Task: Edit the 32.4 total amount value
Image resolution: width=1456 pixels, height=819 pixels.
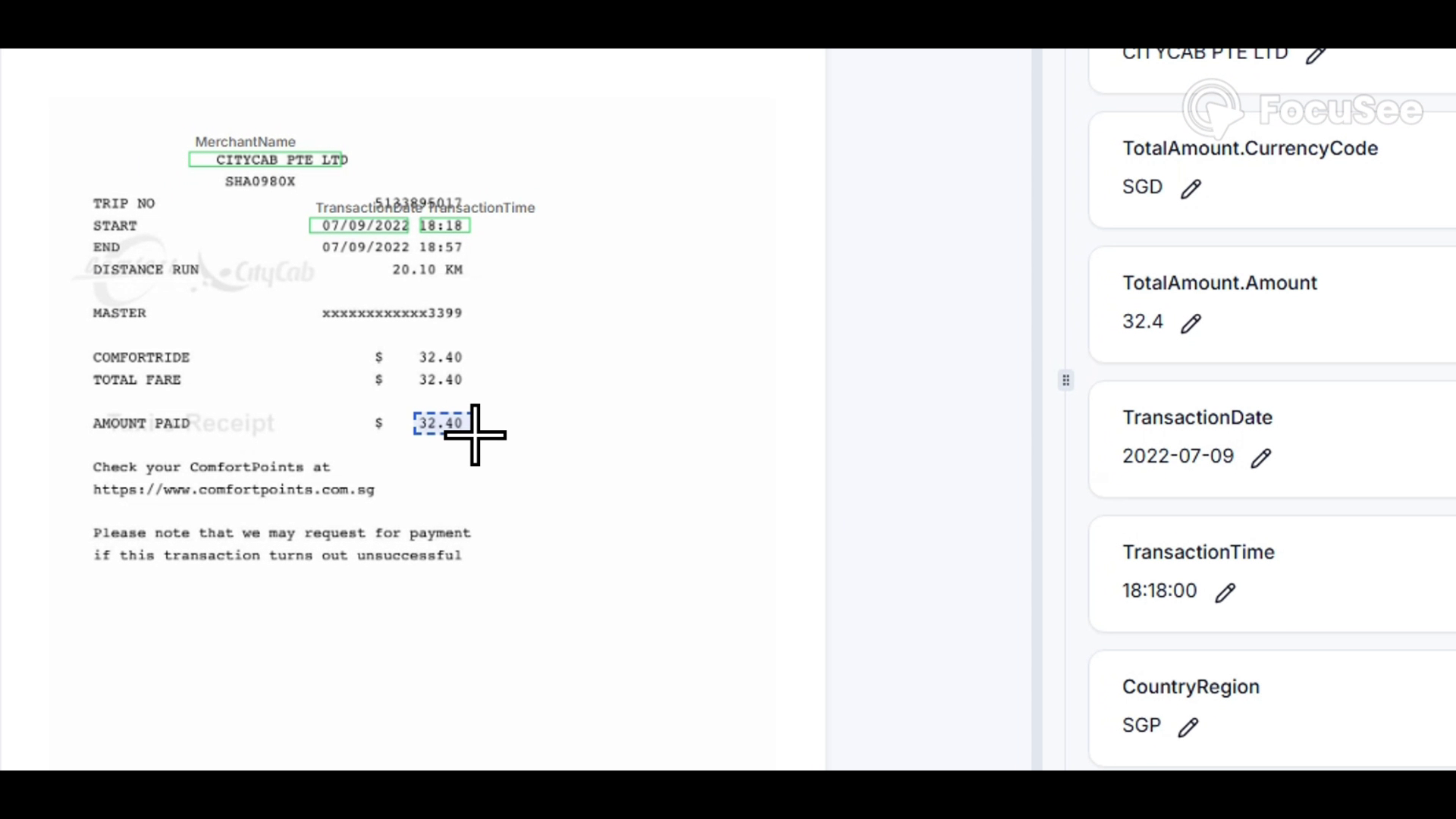Action: [1191, 323]
